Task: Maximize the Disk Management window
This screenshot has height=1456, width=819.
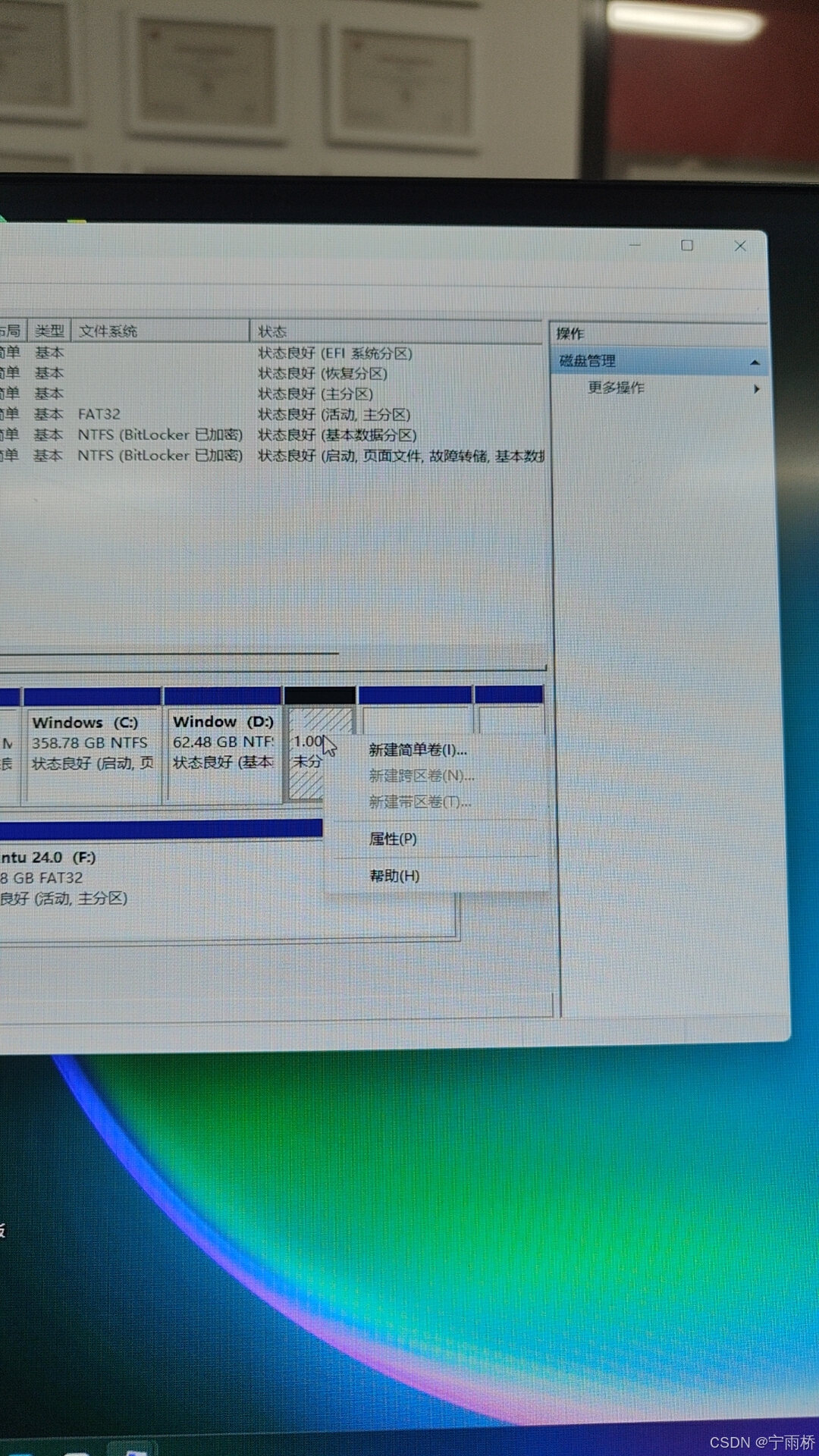Action: click(687, 246)
